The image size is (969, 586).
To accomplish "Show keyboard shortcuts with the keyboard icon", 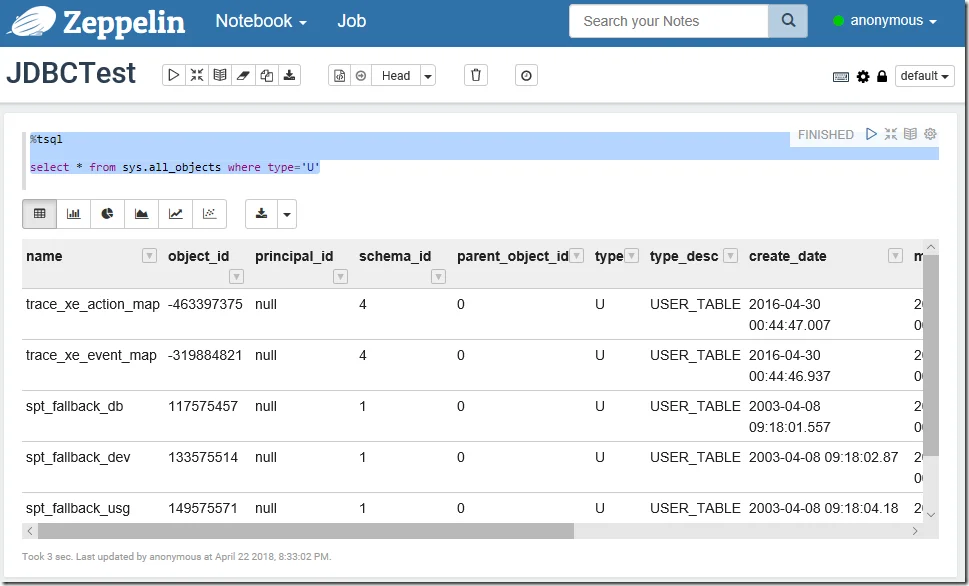I will pos(840,75).
